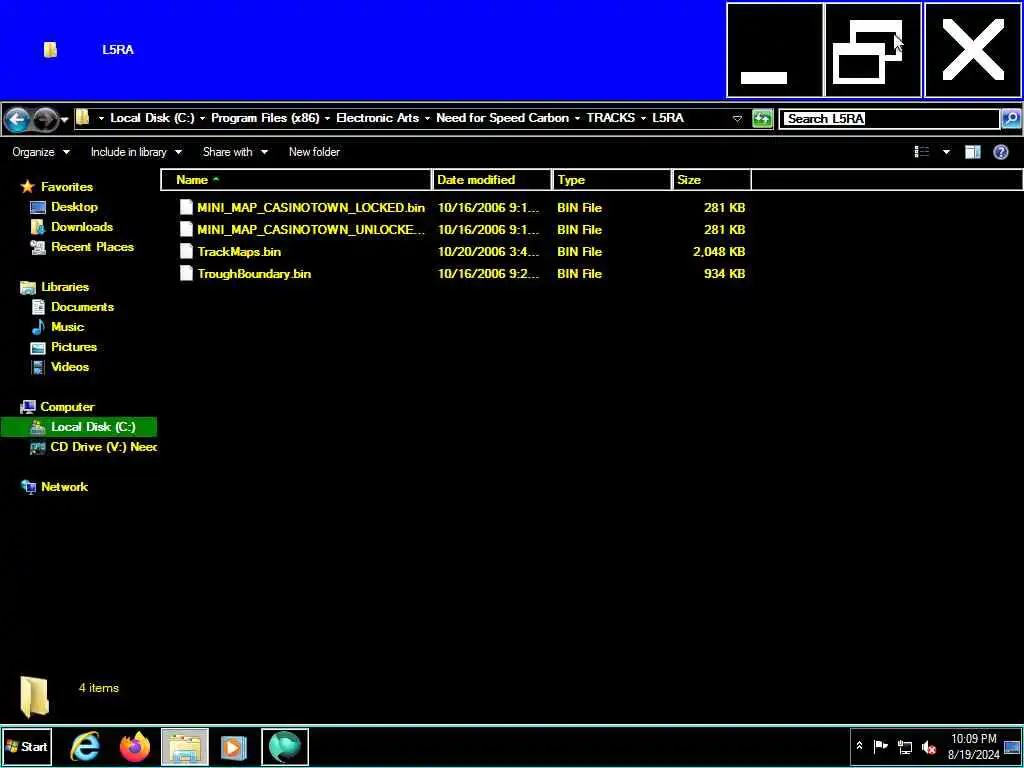Go to Electronic Arts breadcrumb
Viewport: 1024px width, 768px height.
[377, 118]
